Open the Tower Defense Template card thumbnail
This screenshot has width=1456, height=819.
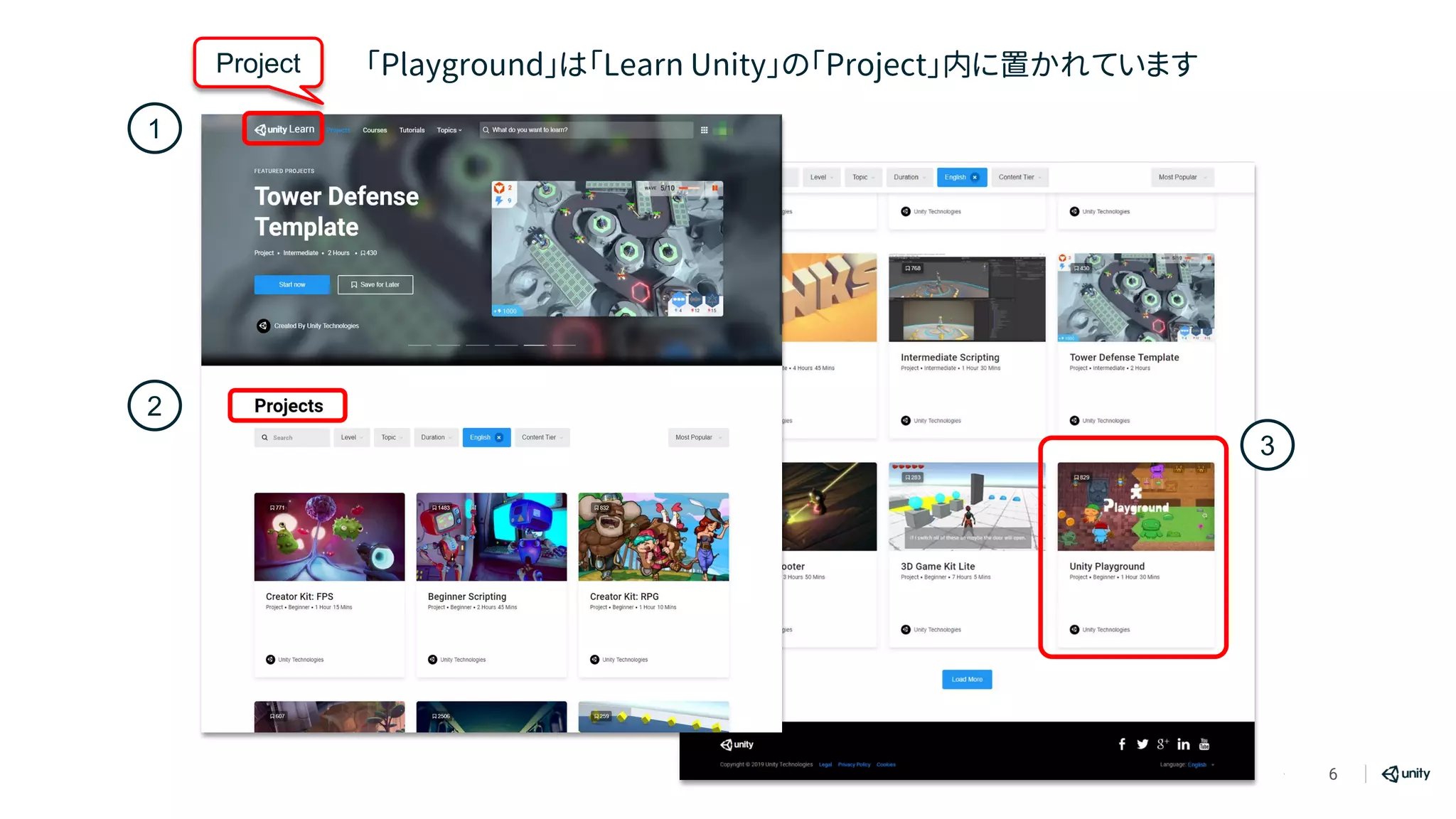[1136, 298]
